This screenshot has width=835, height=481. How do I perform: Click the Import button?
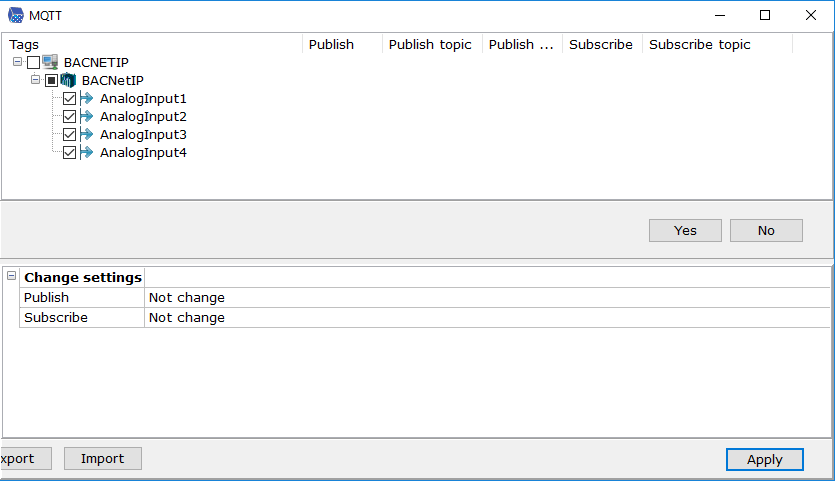click(x=103, y=459)
